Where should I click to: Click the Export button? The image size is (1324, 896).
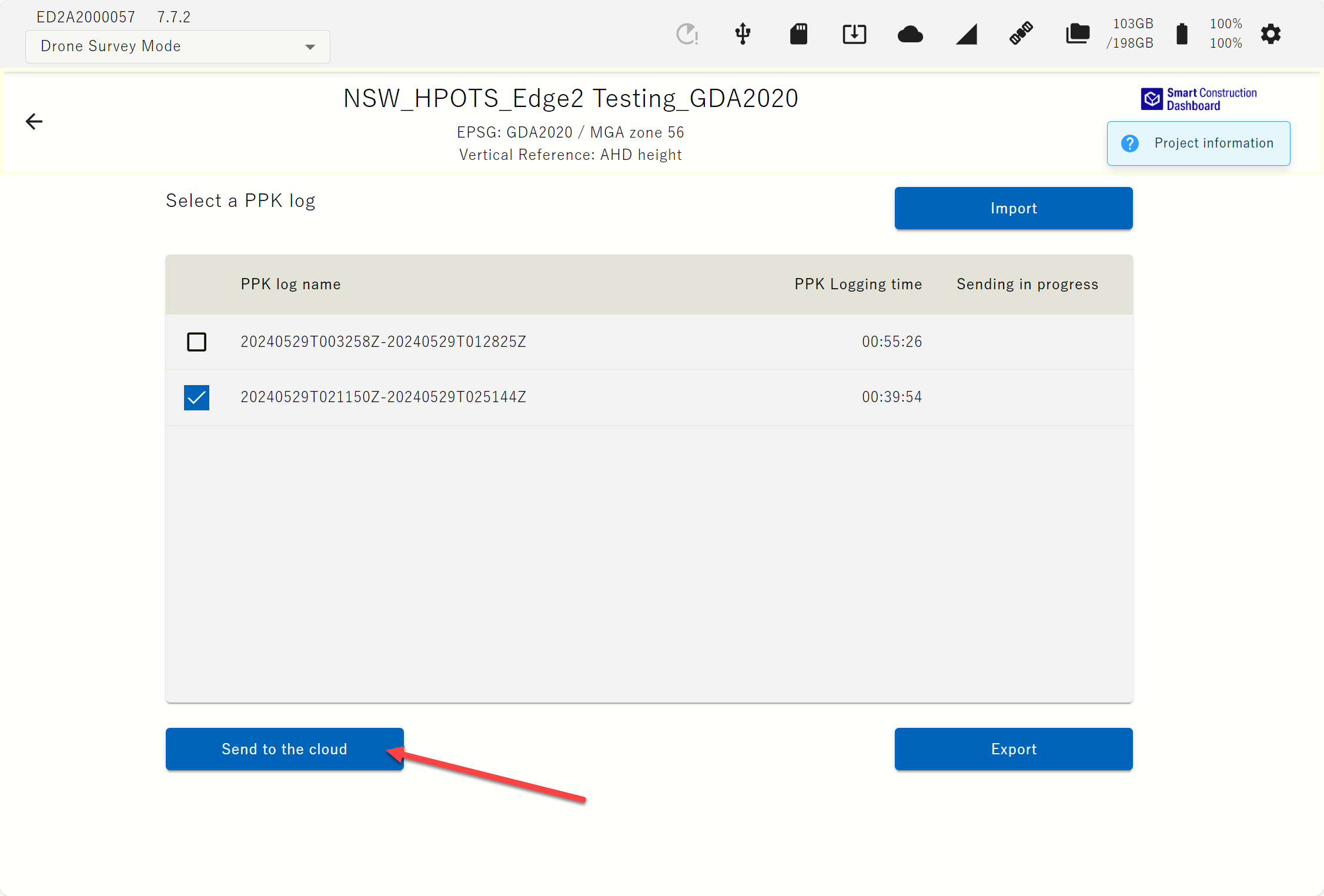tap(1014, 749)
